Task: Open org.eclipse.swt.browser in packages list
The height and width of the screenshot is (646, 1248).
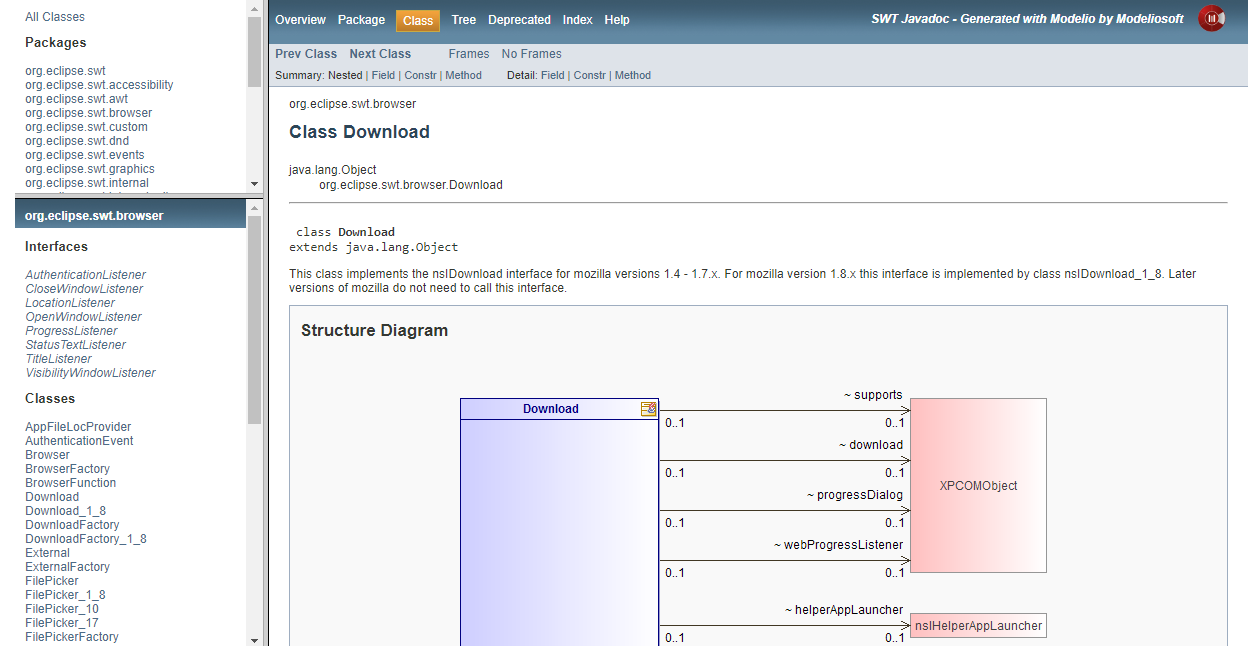Action: tap(88, 113)
